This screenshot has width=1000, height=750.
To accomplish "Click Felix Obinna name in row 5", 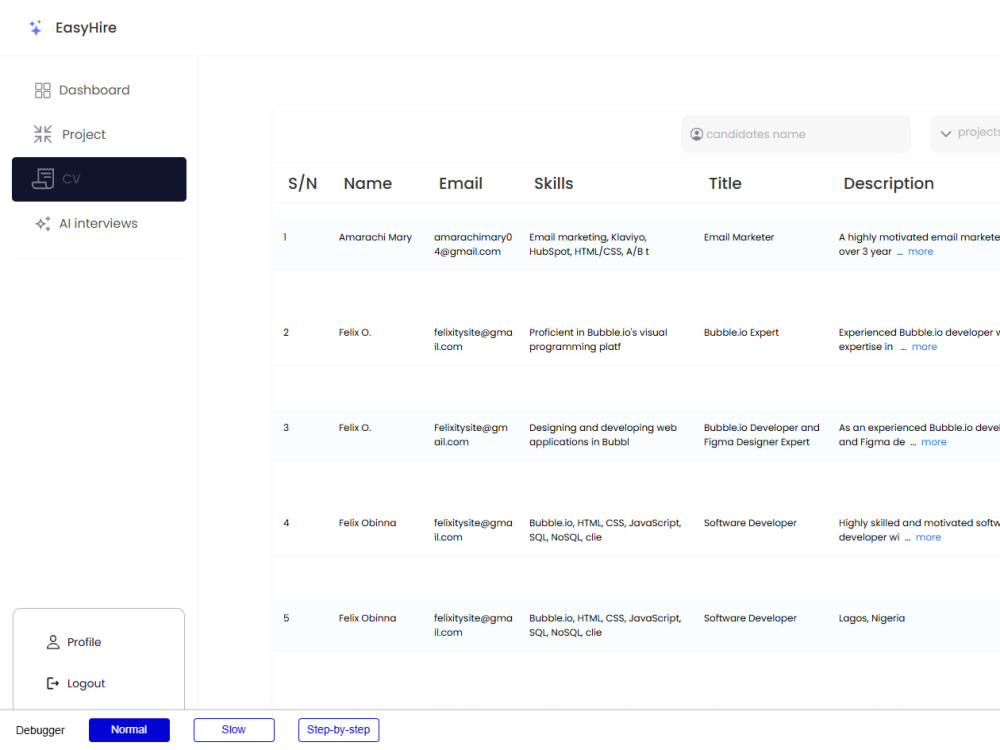I will (367, 619).
